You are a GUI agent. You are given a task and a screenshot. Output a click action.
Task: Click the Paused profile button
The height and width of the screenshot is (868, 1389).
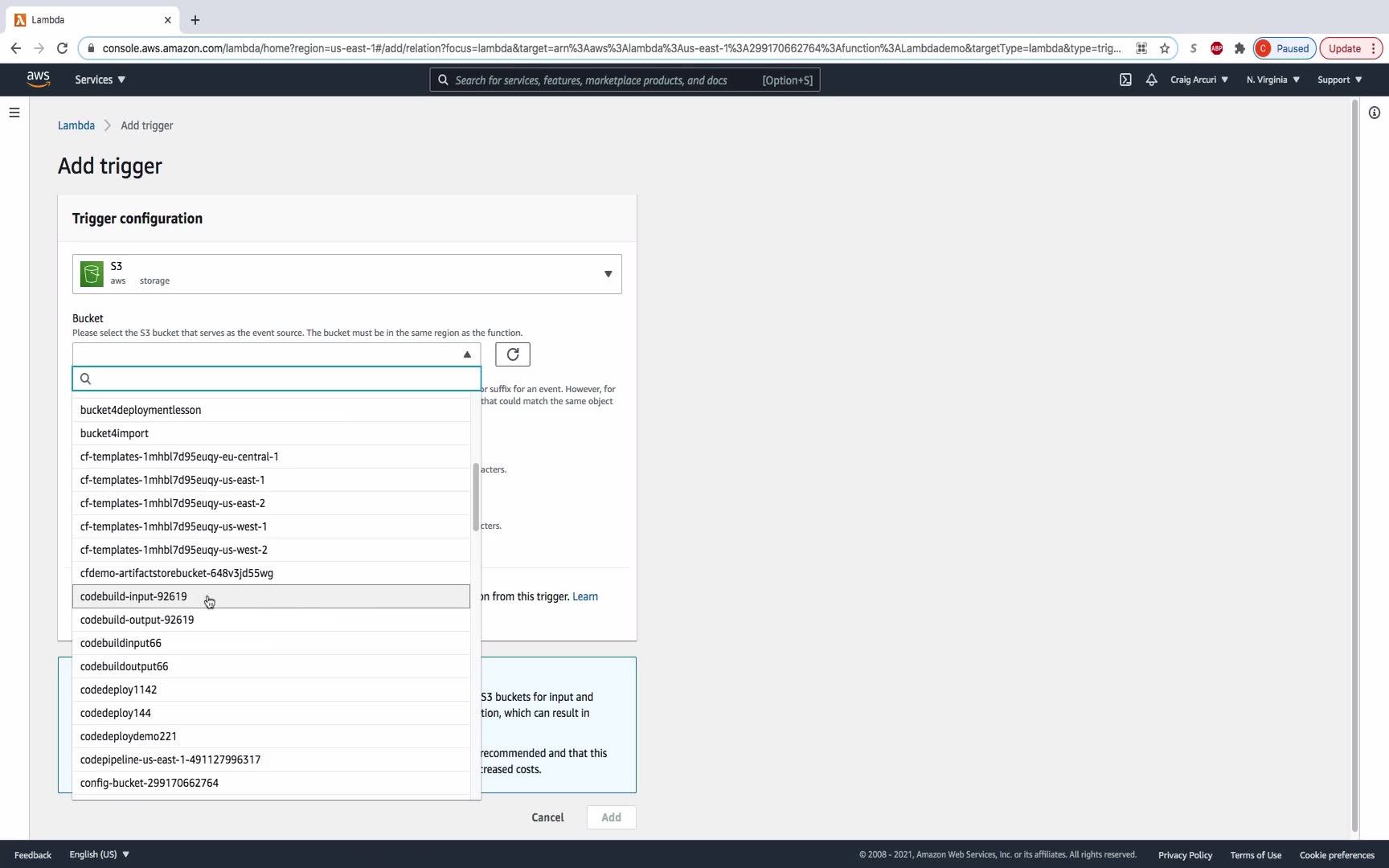1285,48
